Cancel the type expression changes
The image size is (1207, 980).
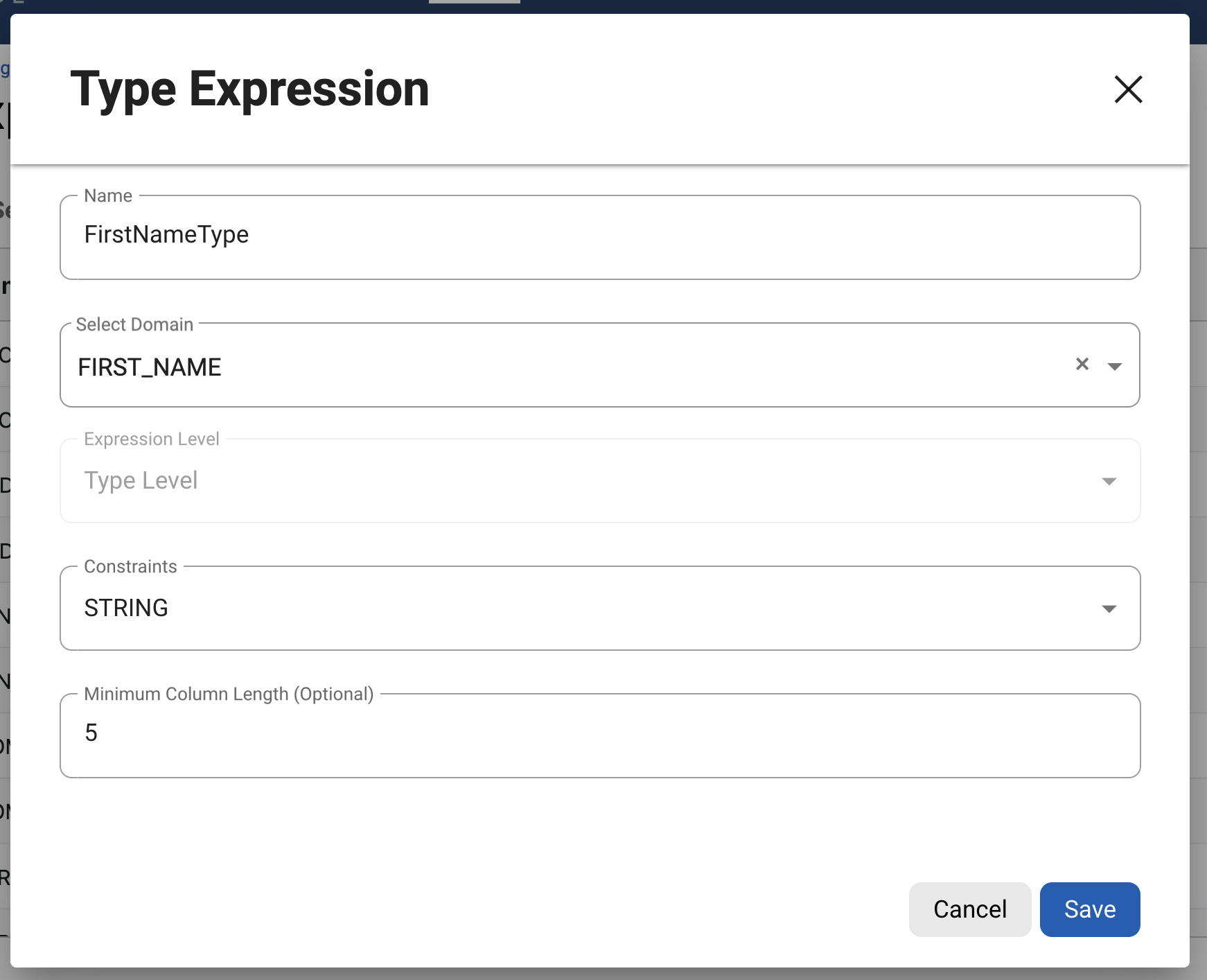click(x=969, y=909)
